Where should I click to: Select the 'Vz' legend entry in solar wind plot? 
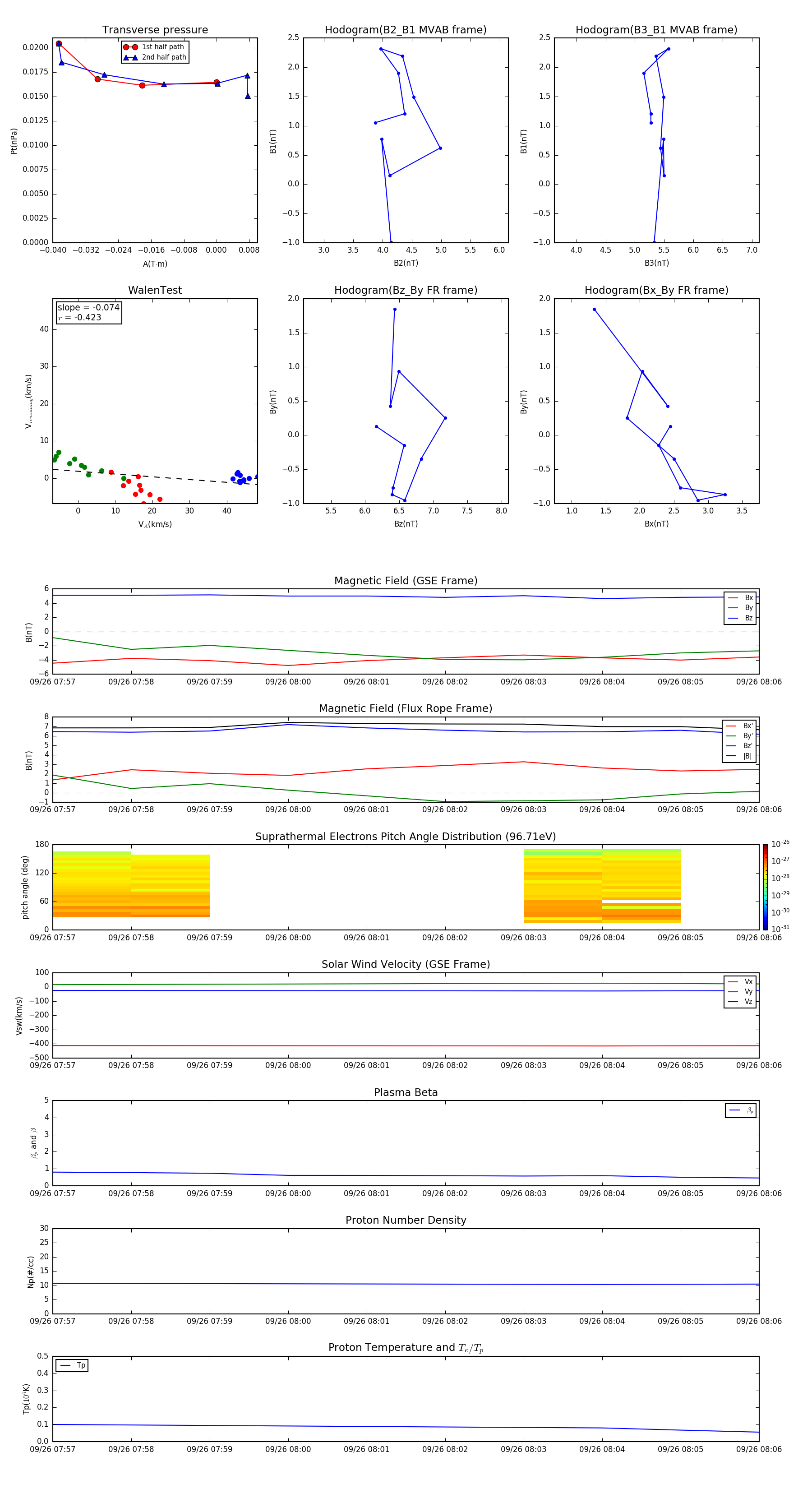pos(740,1001)
